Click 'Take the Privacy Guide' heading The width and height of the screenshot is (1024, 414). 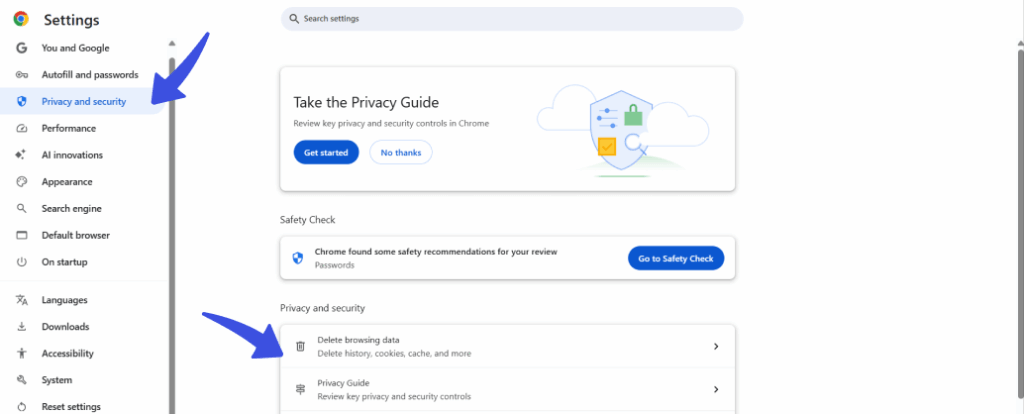tap(366, 103)
